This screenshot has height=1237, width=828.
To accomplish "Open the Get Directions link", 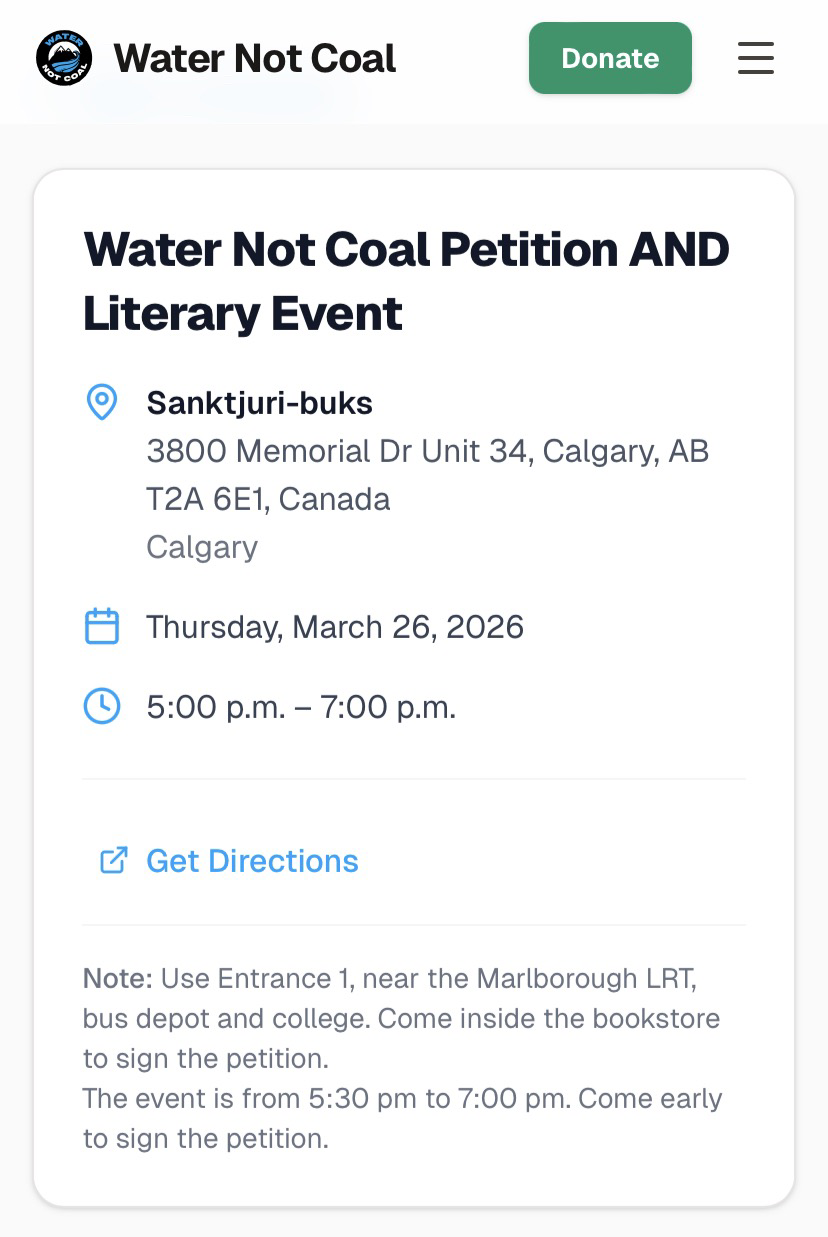I will (252, 861).
